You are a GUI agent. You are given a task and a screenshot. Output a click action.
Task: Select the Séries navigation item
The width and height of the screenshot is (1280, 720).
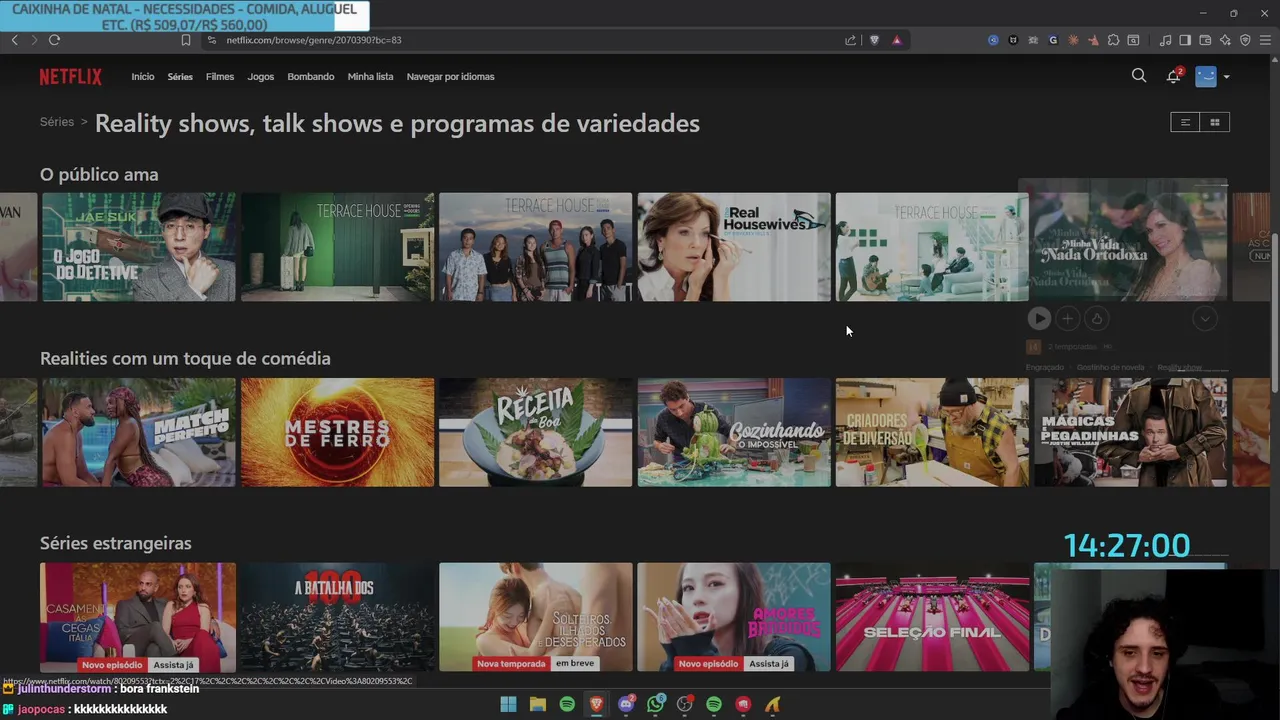click(x=180, y=77)
